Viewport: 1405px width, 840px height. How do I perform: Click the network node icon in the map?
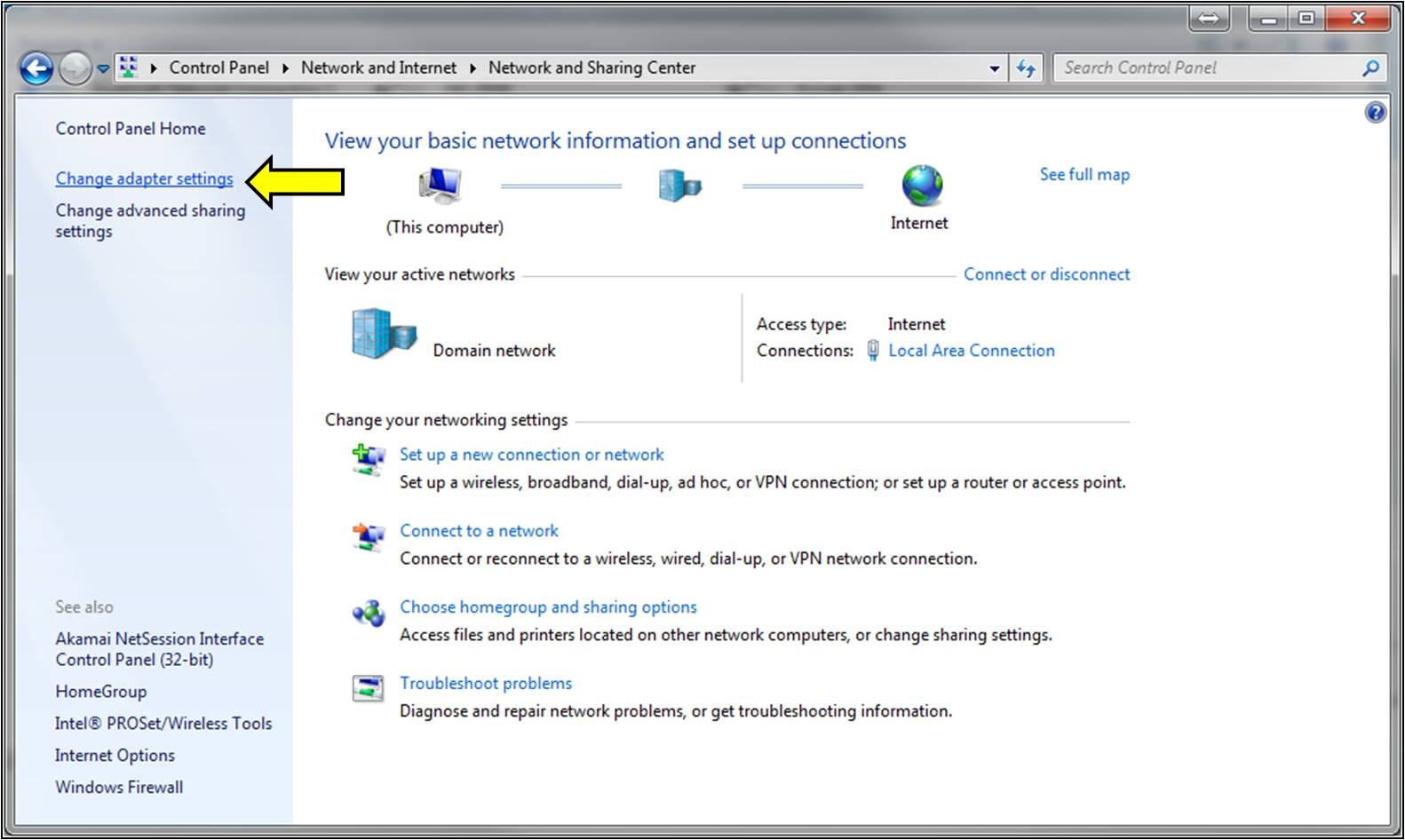[x=680, y=186]
